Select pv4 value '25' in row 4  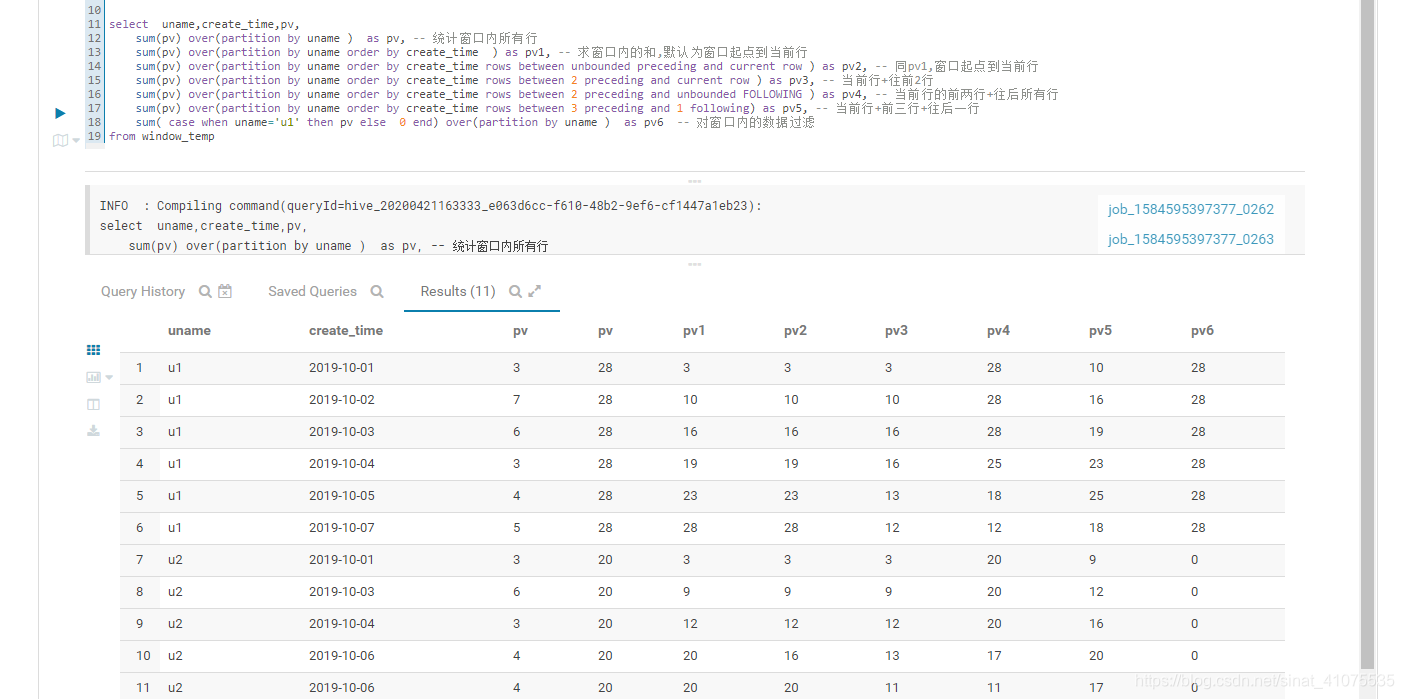point(994,463)
